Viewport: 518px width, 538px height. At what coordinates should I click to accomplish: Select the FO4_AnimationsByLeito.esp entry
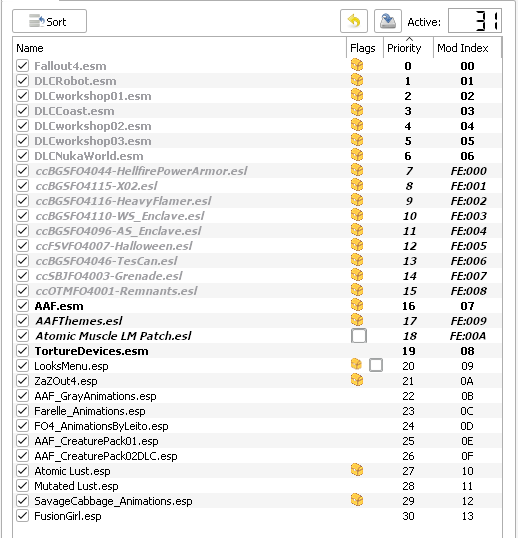pos(257,426)
